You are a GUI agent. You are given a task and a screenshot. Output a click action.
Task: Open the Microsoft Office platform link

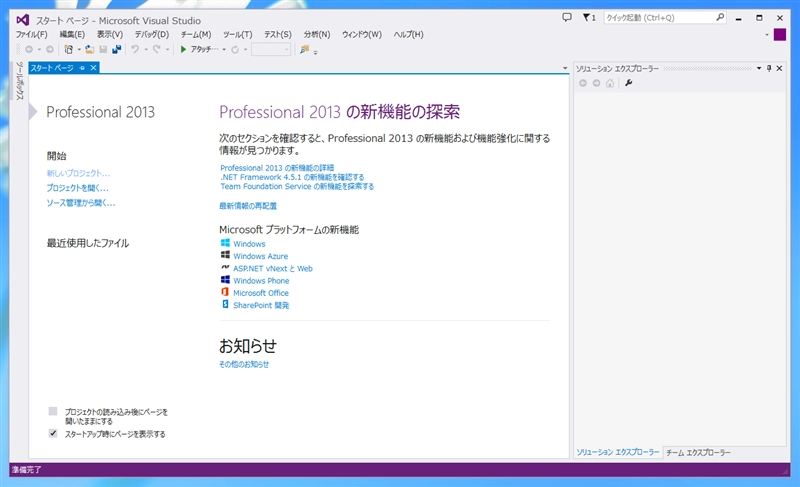[x=261, y=293]
